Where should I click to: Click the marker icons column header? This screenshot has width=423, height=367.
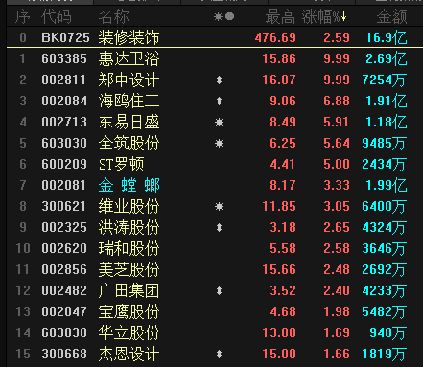click(x=224, y=16)
